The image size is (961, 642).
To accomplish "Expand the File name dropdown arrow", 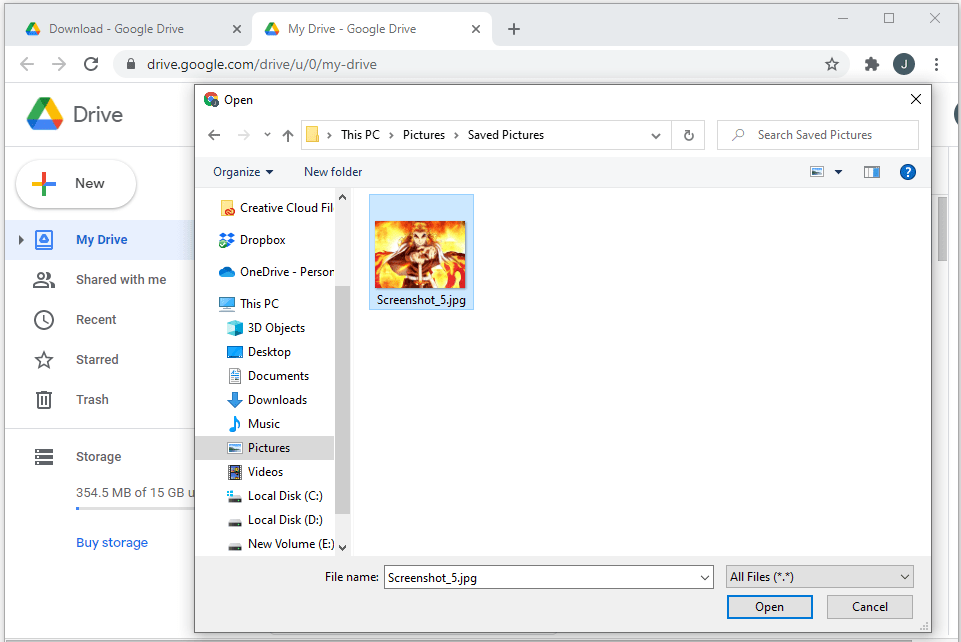I will coord(705,577).
